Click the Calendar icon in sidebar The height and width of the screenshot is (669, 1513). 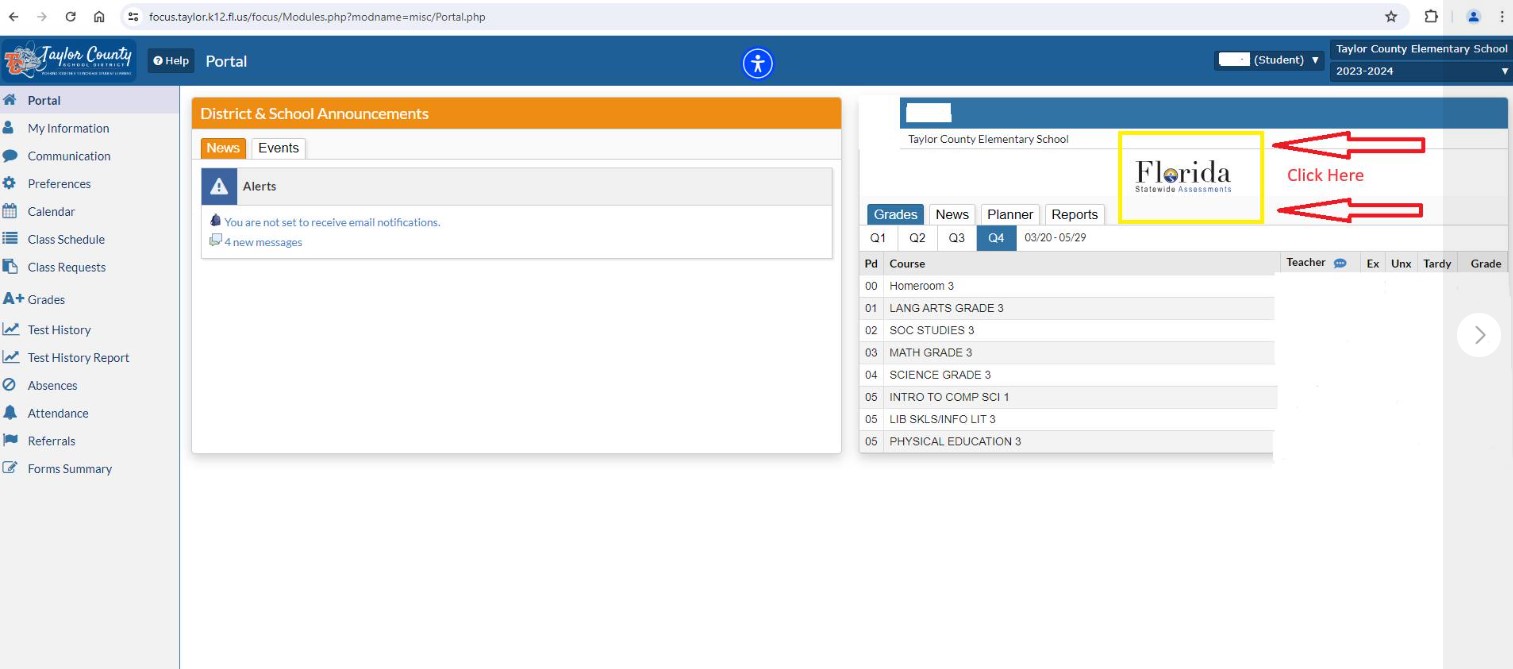[10, 211]
